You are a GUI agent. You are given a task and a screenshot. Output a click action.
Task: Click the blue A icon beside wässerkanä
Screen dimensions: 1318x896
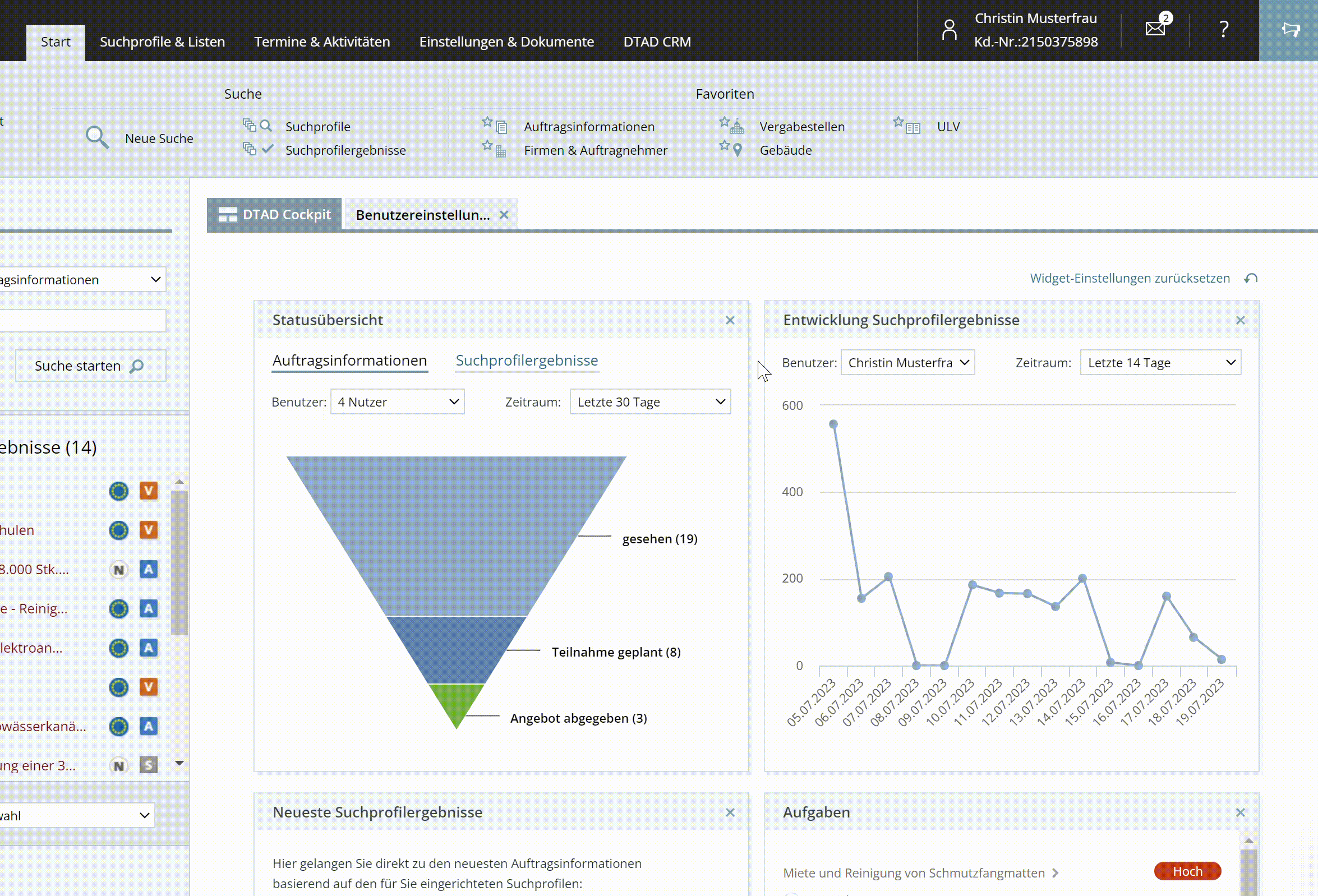point(149,726)
